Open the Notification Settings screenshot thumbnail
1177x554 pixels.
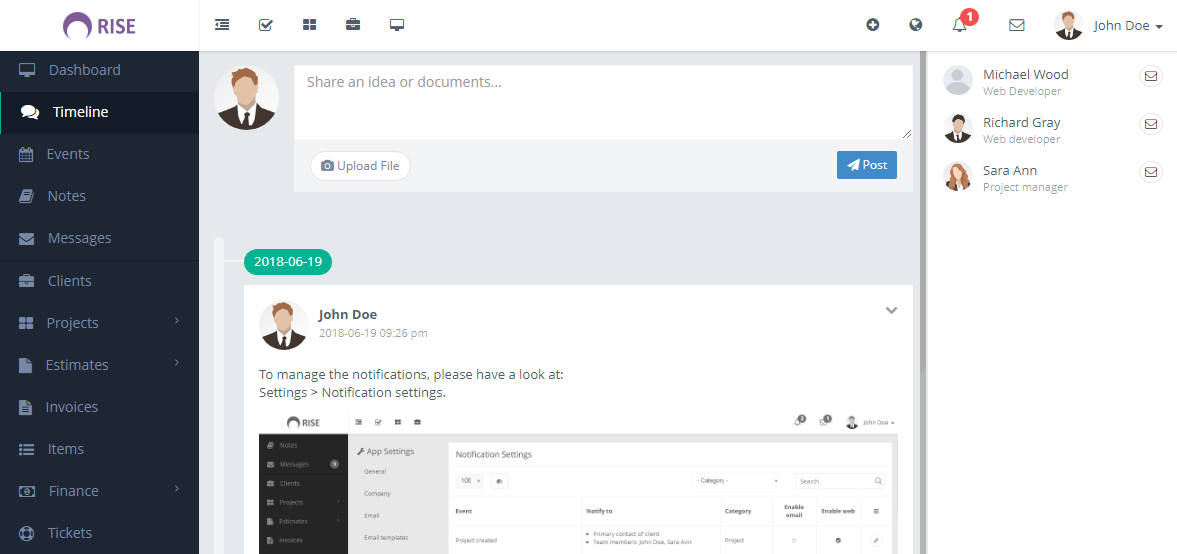[x=578, y=482]
